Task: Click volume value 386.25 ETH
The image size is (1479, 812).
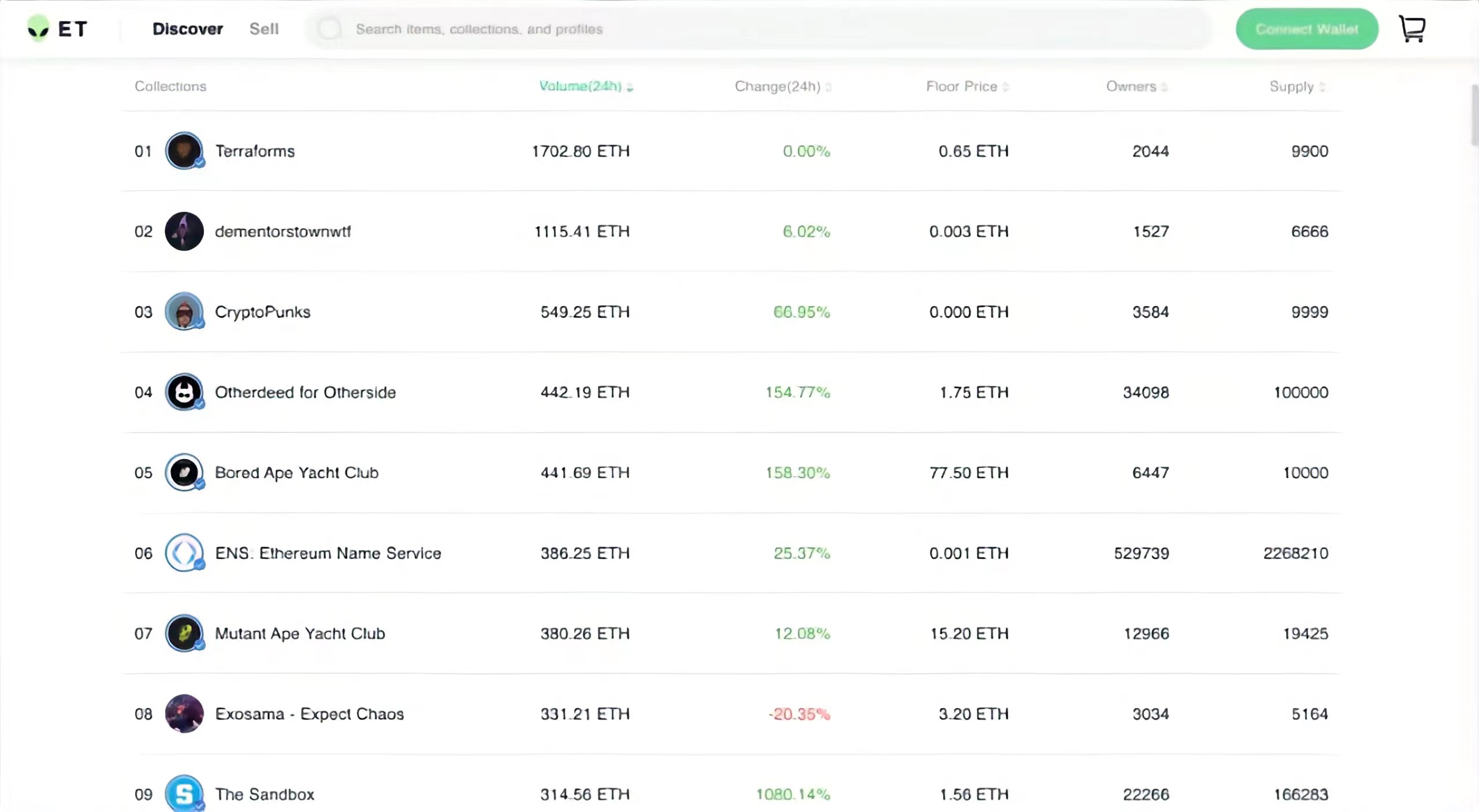Action: pos(585,553)
